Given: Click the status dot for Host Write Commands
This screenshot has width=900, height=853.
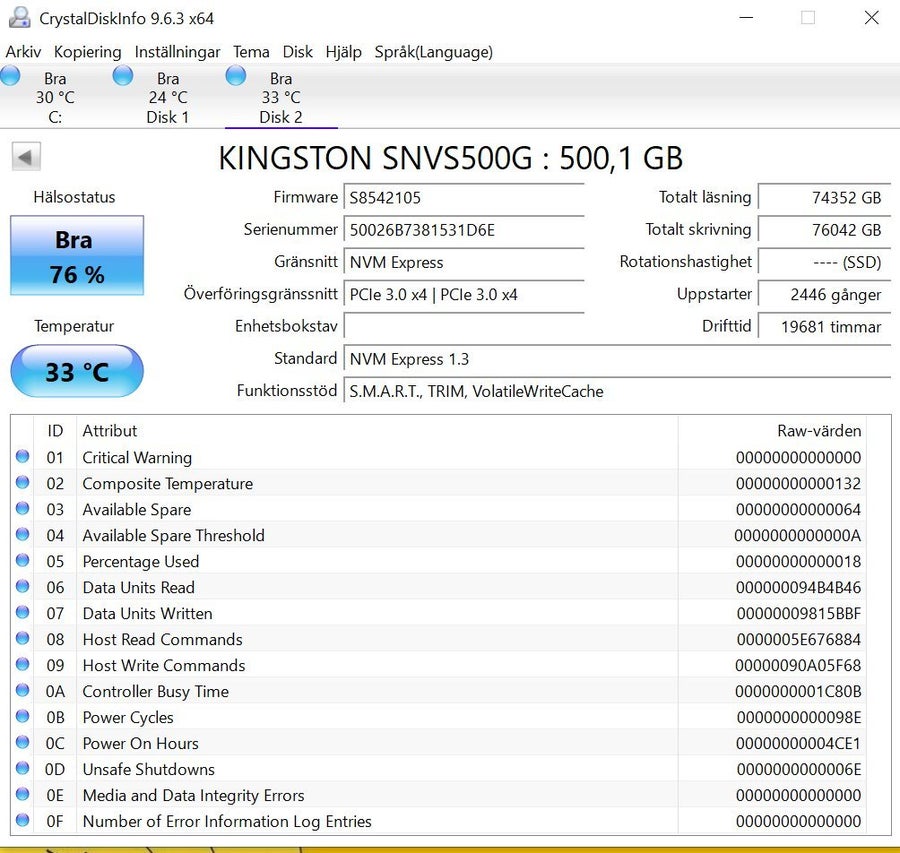Looking at the screenshot, I should 22,664.
